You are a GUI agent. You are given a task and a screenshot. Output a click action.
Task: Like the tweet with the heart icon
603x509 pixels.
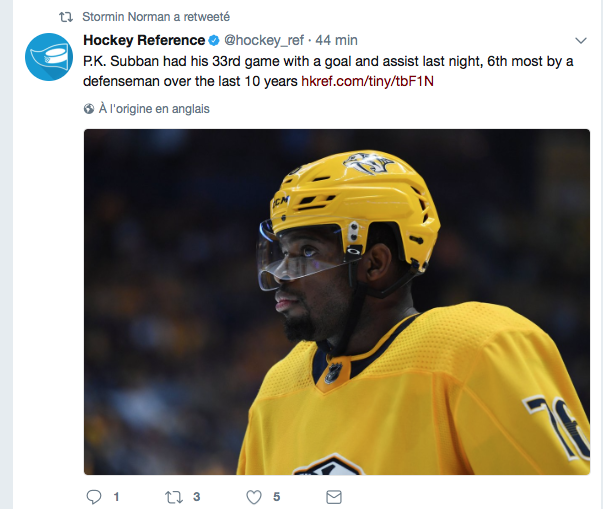point(254,496)
